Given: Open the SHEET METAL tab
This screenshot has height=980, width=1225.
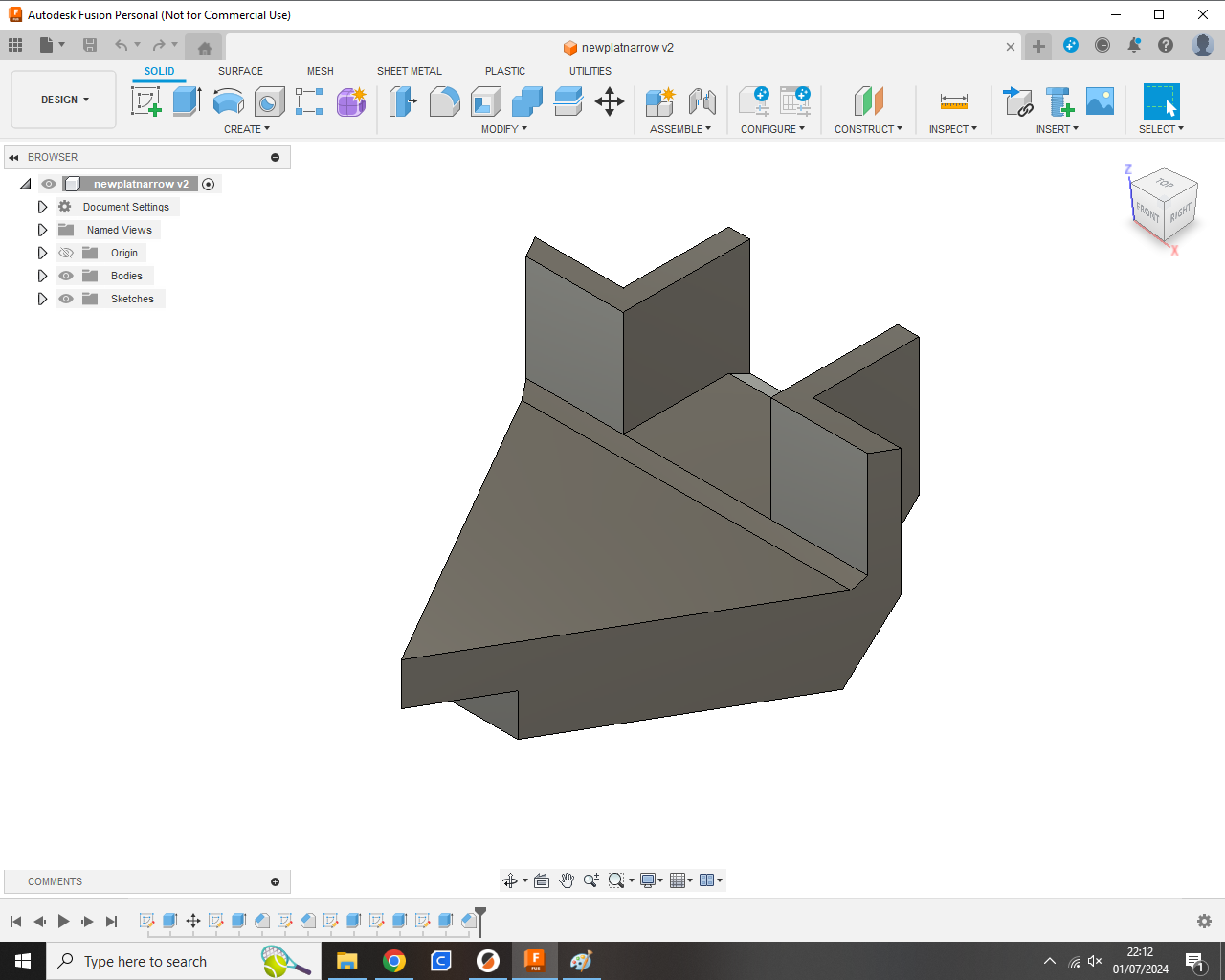Looking at the screenshot, I should (410, 71).
